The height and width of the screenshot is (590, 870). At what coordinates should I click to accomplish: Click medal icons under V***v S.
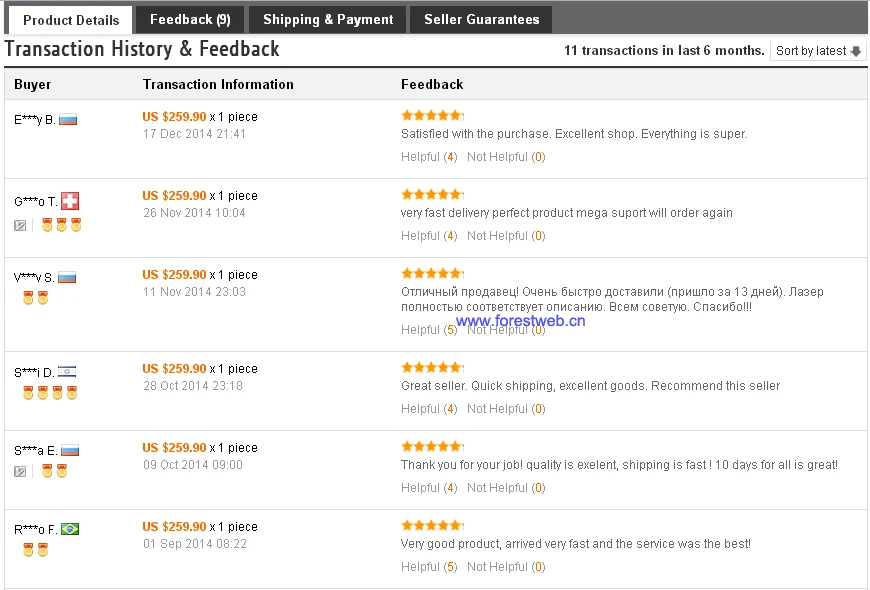pyautogui.click(x=36, y=298)
